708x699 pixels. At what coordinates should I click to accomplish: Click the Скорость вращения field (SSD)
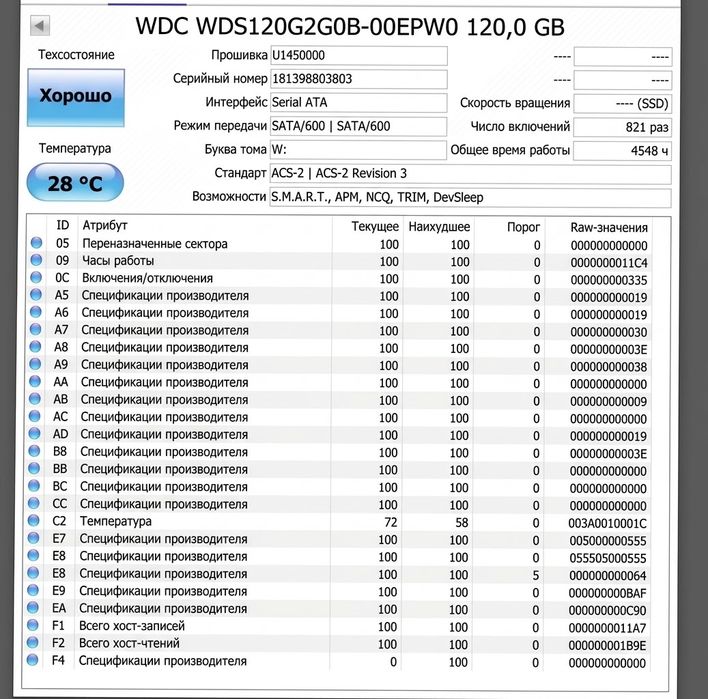click(623, 103)
